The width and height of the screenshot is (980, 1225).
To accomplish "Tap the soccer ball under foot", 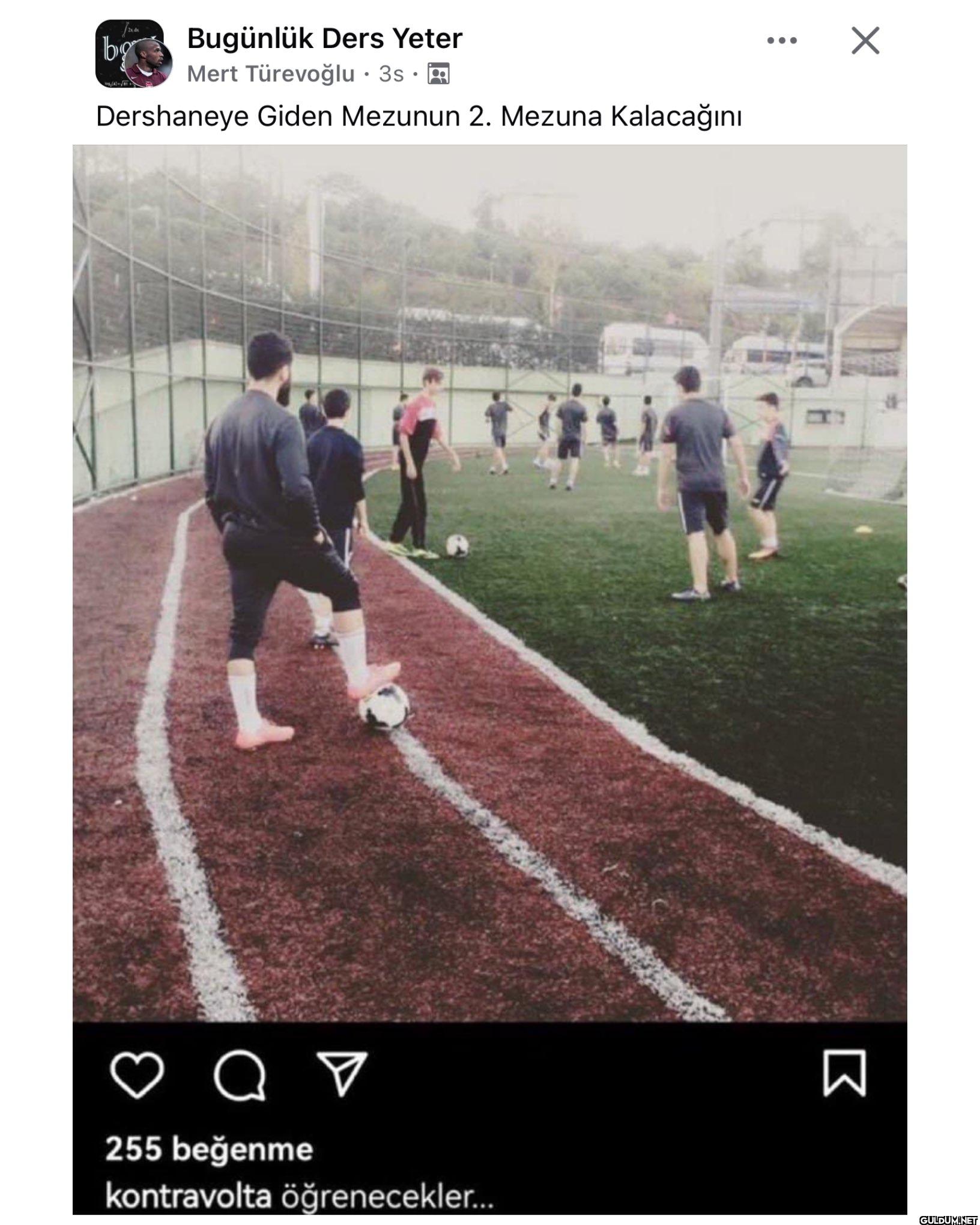I will point(384,707).
